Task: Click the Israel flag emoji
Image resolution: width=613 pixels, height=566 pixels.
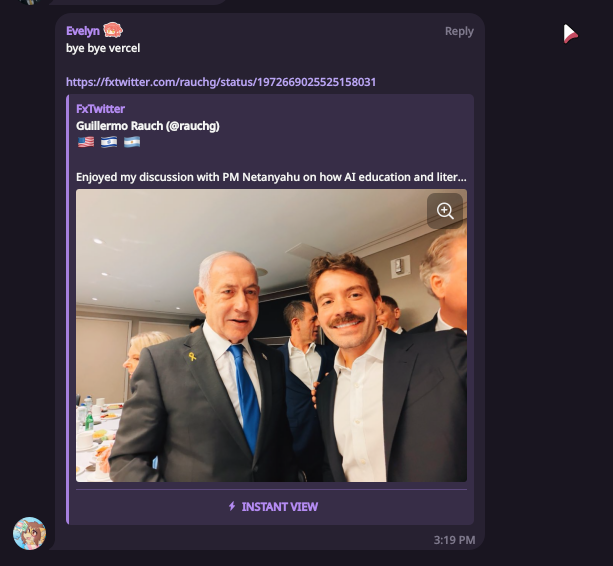Action: [x=109, y=143]
